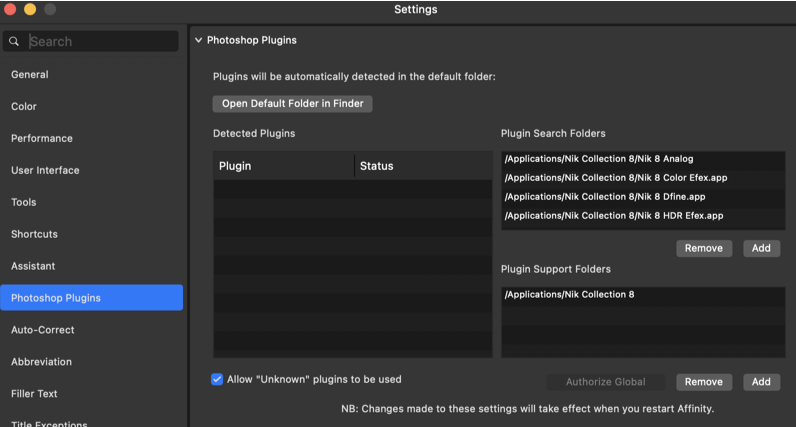Click the Open Default Folder in Finder button
796x427 pixels.
coord(292,103)
